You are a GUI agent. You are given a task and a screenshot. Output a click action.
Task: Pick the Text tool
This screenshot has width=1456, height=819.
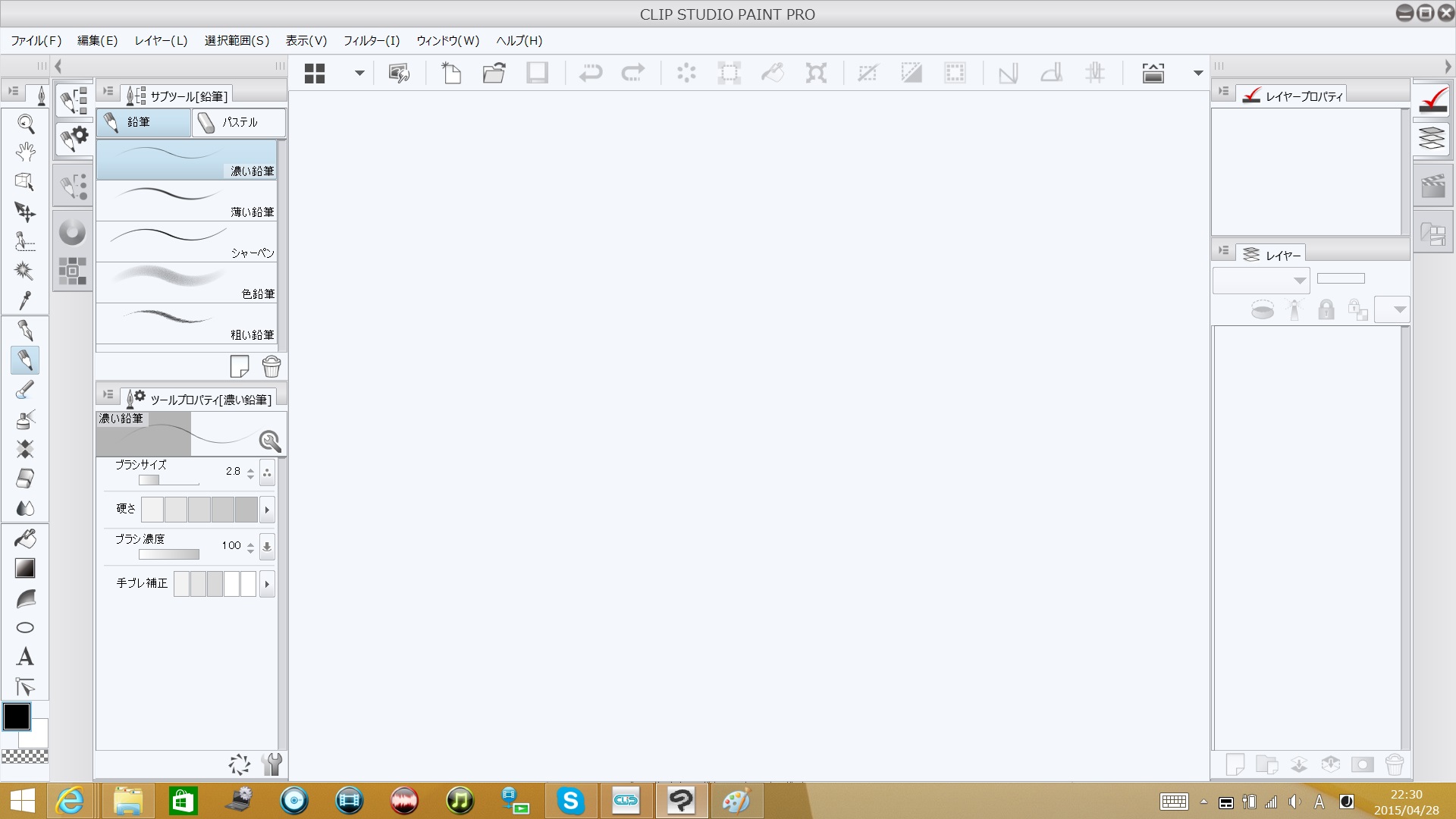tap(25, 657)
